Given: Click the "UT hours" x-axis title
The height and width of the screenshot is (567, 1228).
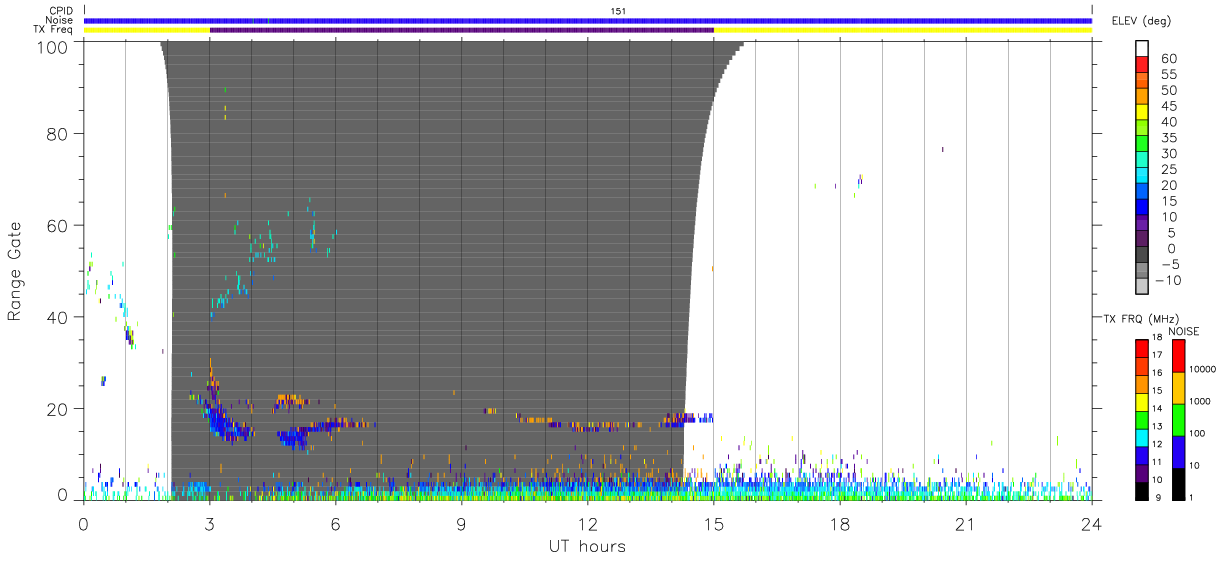Looking at the screenshot, I should coord(586,547).
